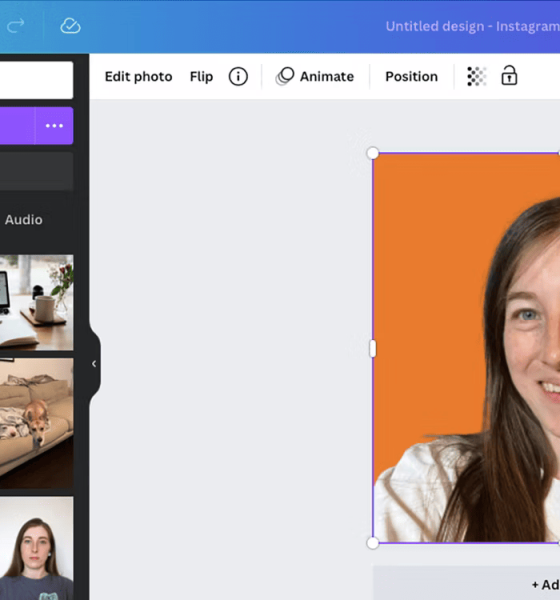Select the desk with mug thumbnail
Viewport: 560px width, 600px height.
pyautogui.click(x=36, y=302)
